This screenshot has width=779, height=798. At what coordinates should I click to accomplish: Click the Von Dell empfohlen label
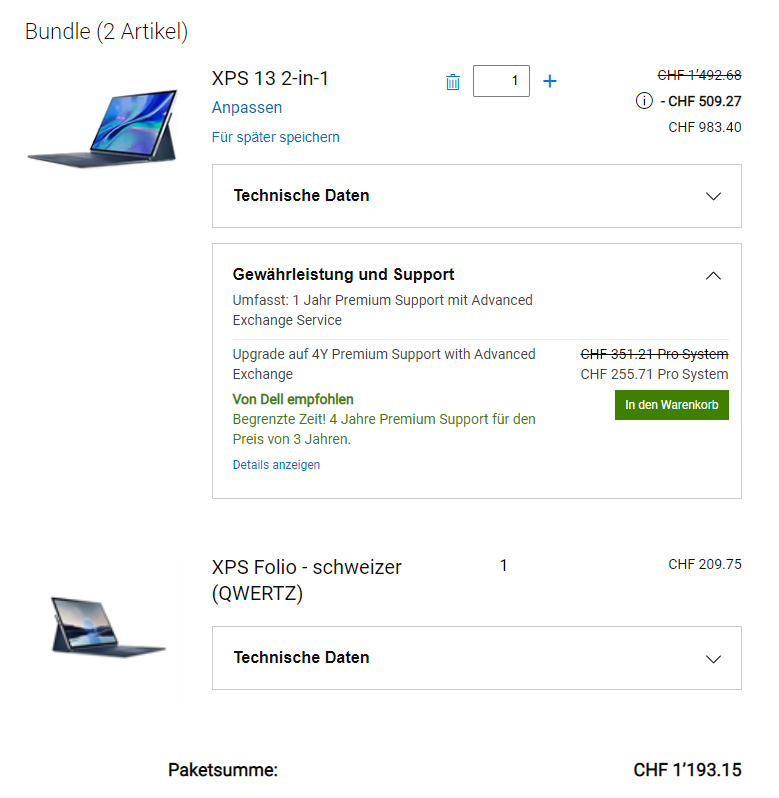[293, 399]
